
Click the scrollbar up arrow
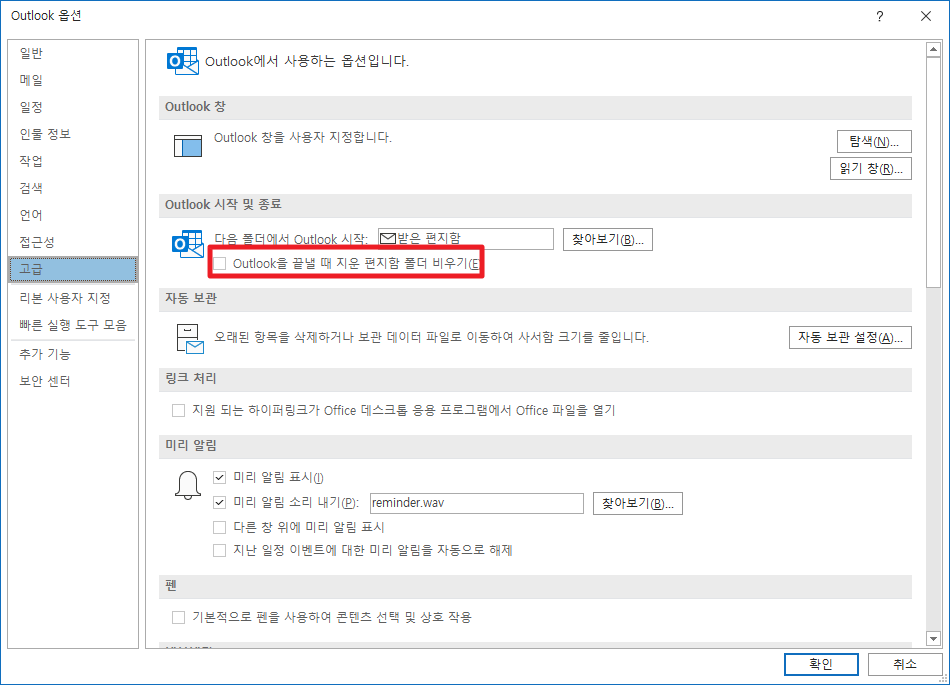(x=933, y=49)
